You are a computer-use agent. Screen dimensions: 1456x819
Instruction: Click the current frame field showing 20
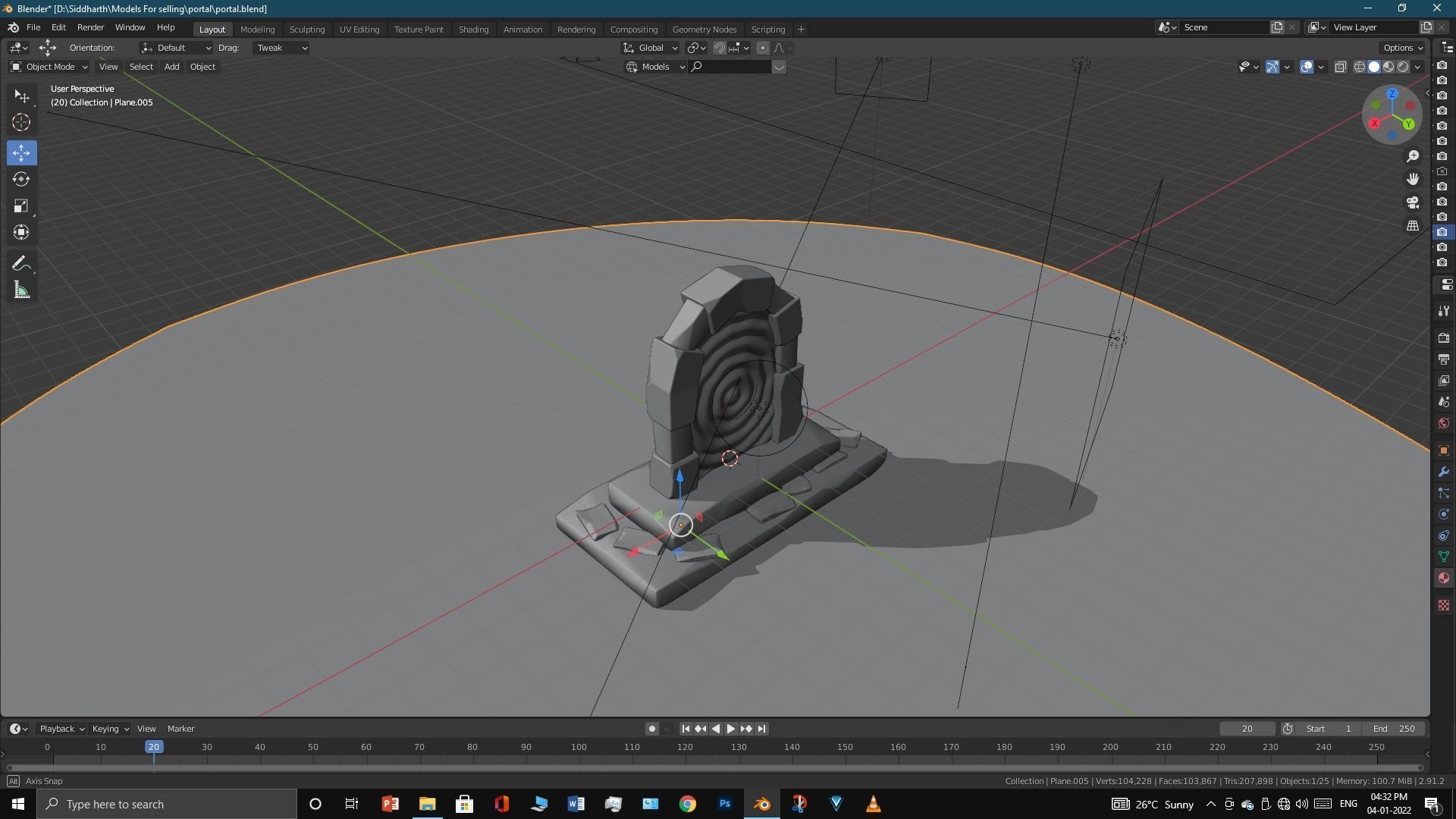click(1247, 729)
